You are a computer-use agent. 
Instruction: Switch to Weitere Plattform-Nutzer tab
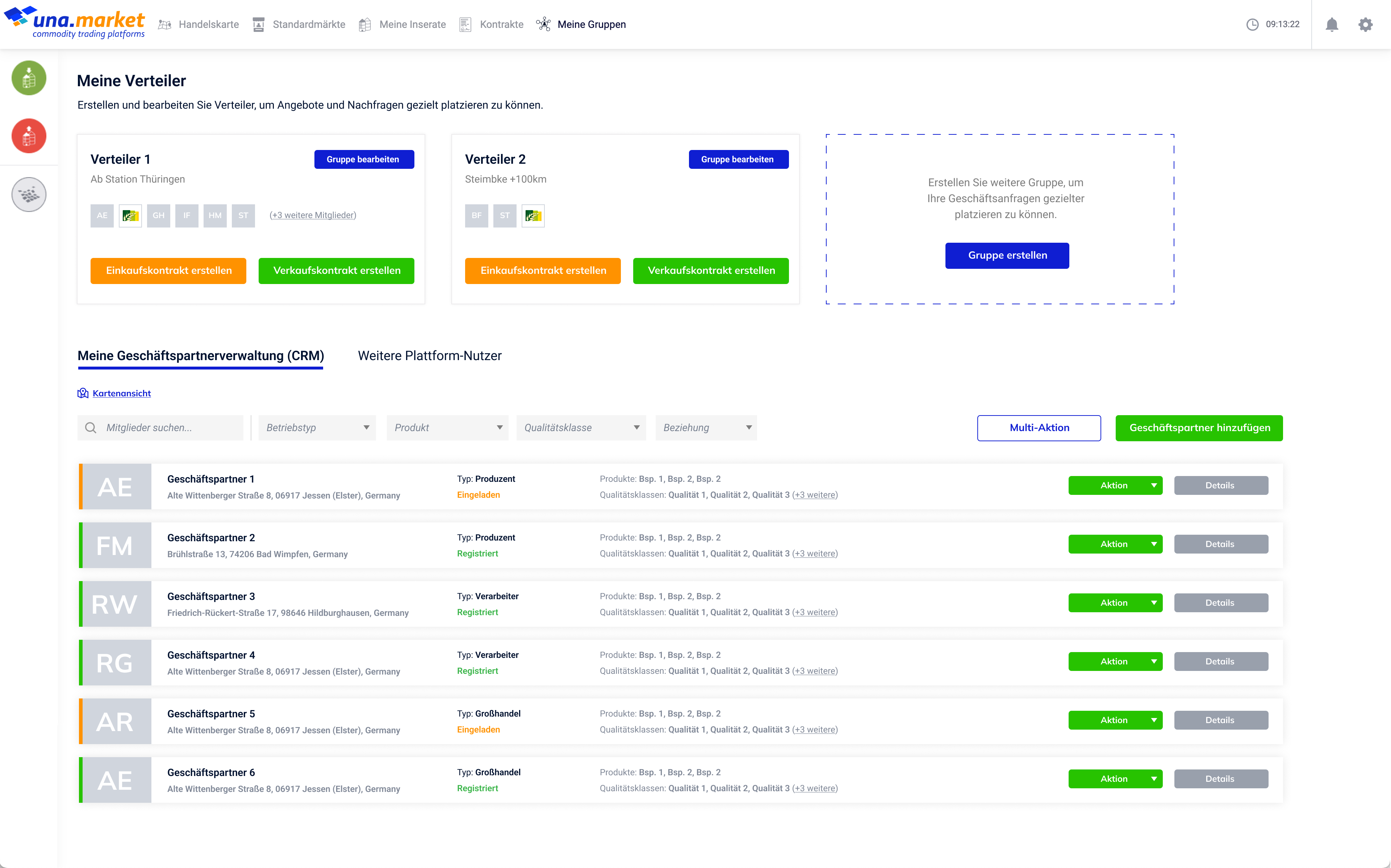coord(429,356)
